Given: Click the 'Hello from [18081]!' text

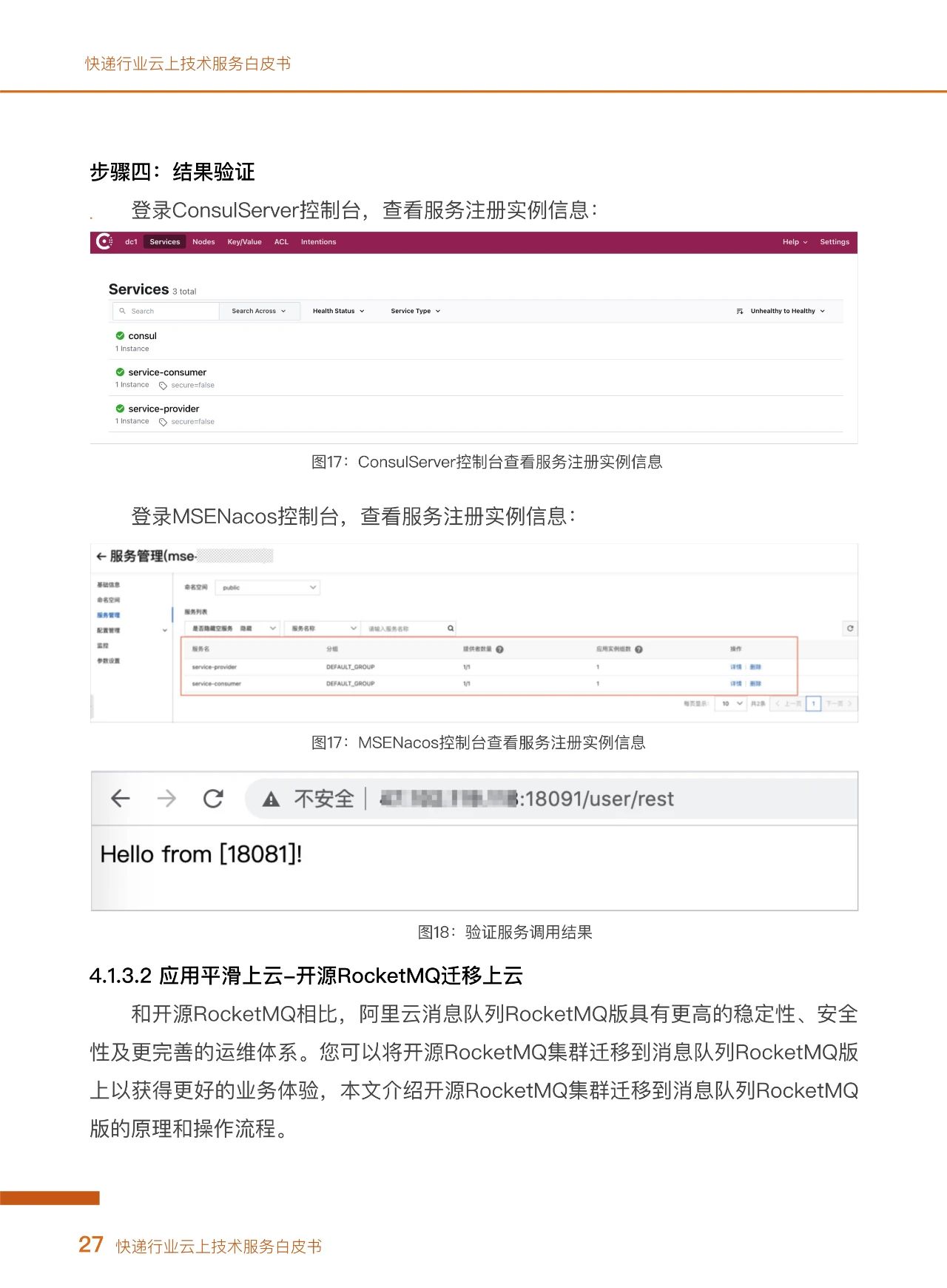Looking at the screenshot, I should click(x=201, y=854).
